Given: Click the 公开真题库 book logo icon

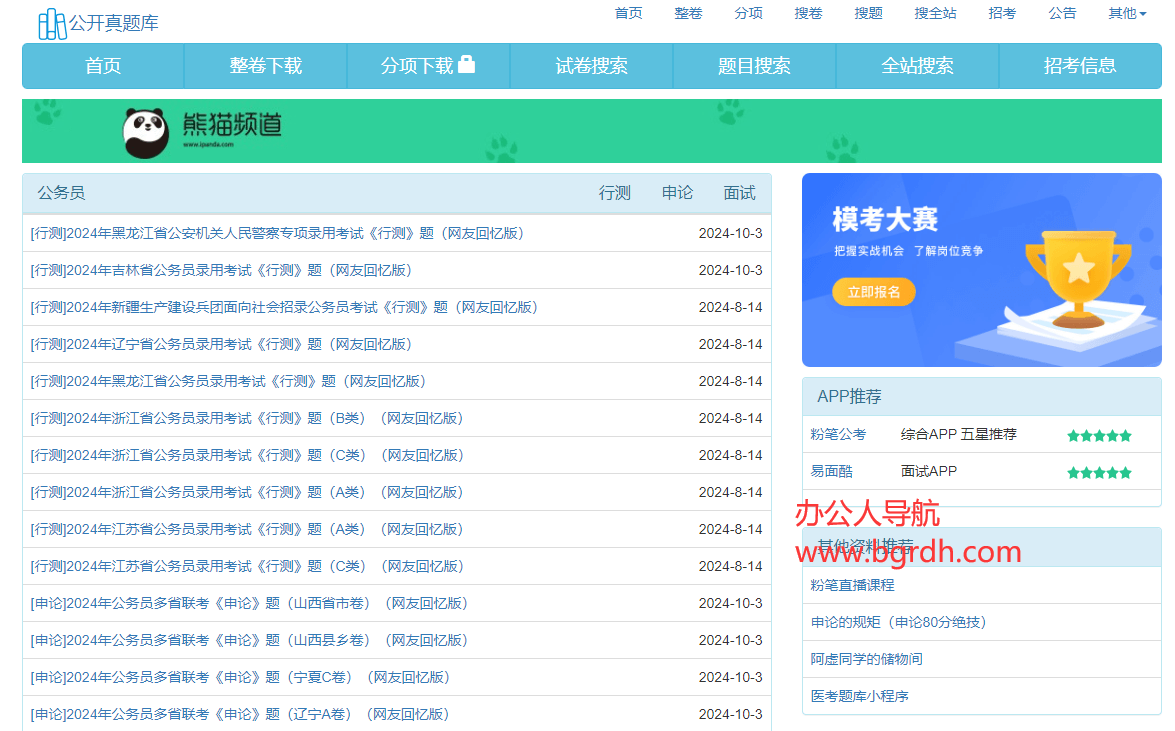Looking at the screenshot, I should (52, 23).
